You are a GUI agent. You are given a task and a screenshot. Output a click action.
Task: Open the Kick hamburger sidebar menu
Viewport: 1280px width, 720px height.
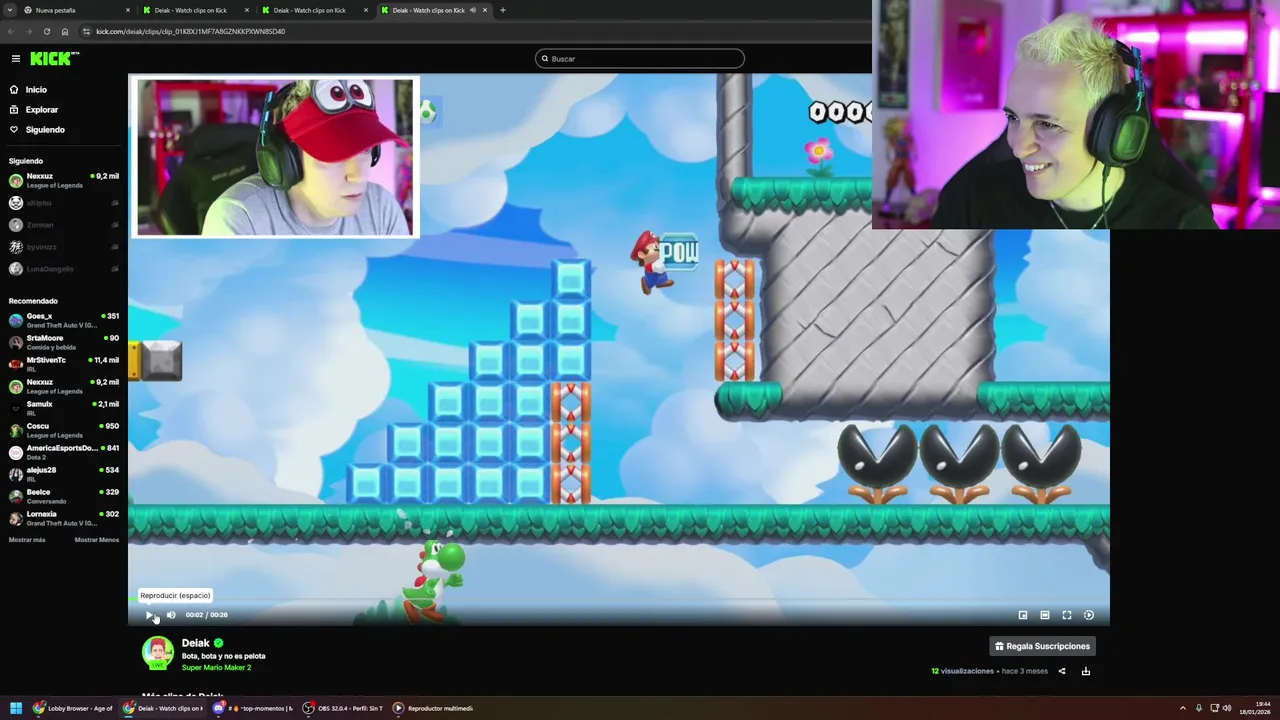(15, 58)
